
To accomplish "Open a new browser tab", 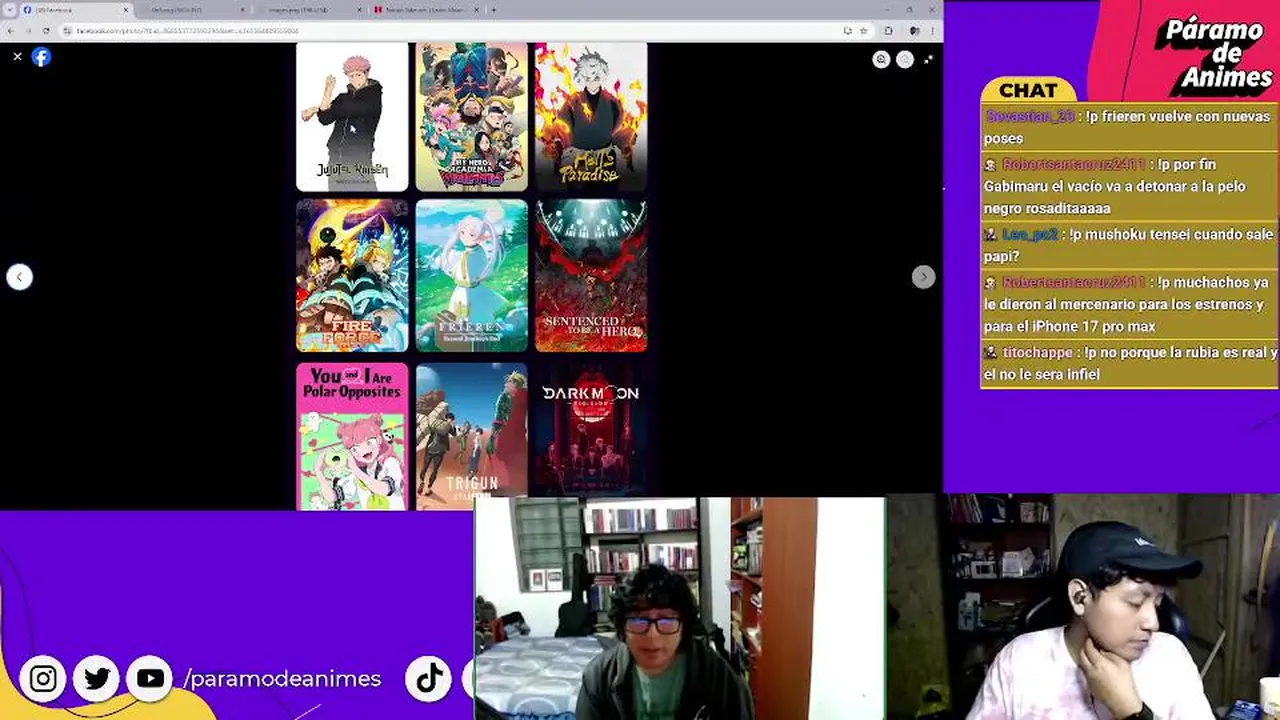I will (x=493, y=10).
